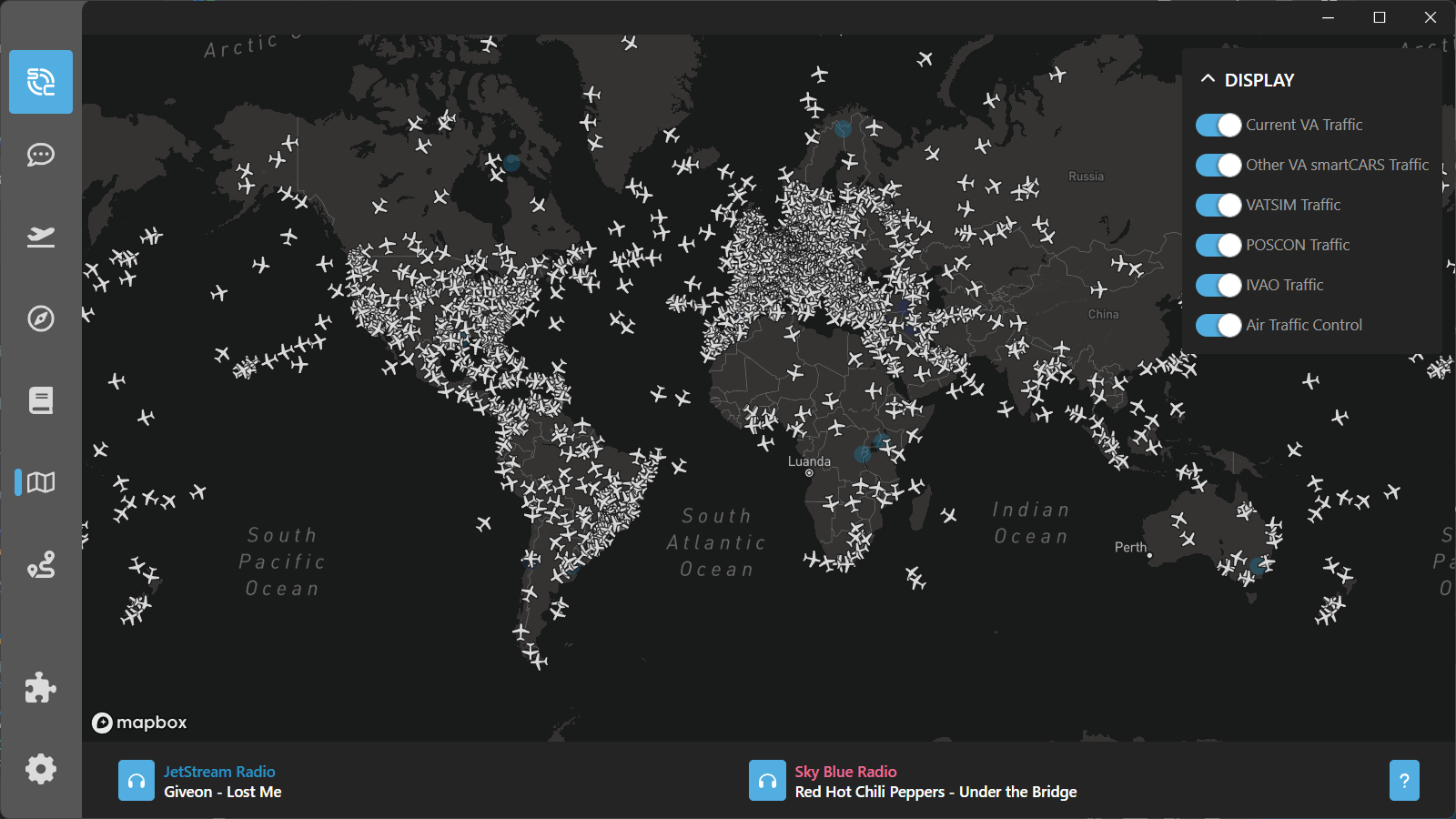The image size is (1456, 819).
Task: Open the chat messages icon in sidebar
Action: pyautogui.click(x=41, y=155)
